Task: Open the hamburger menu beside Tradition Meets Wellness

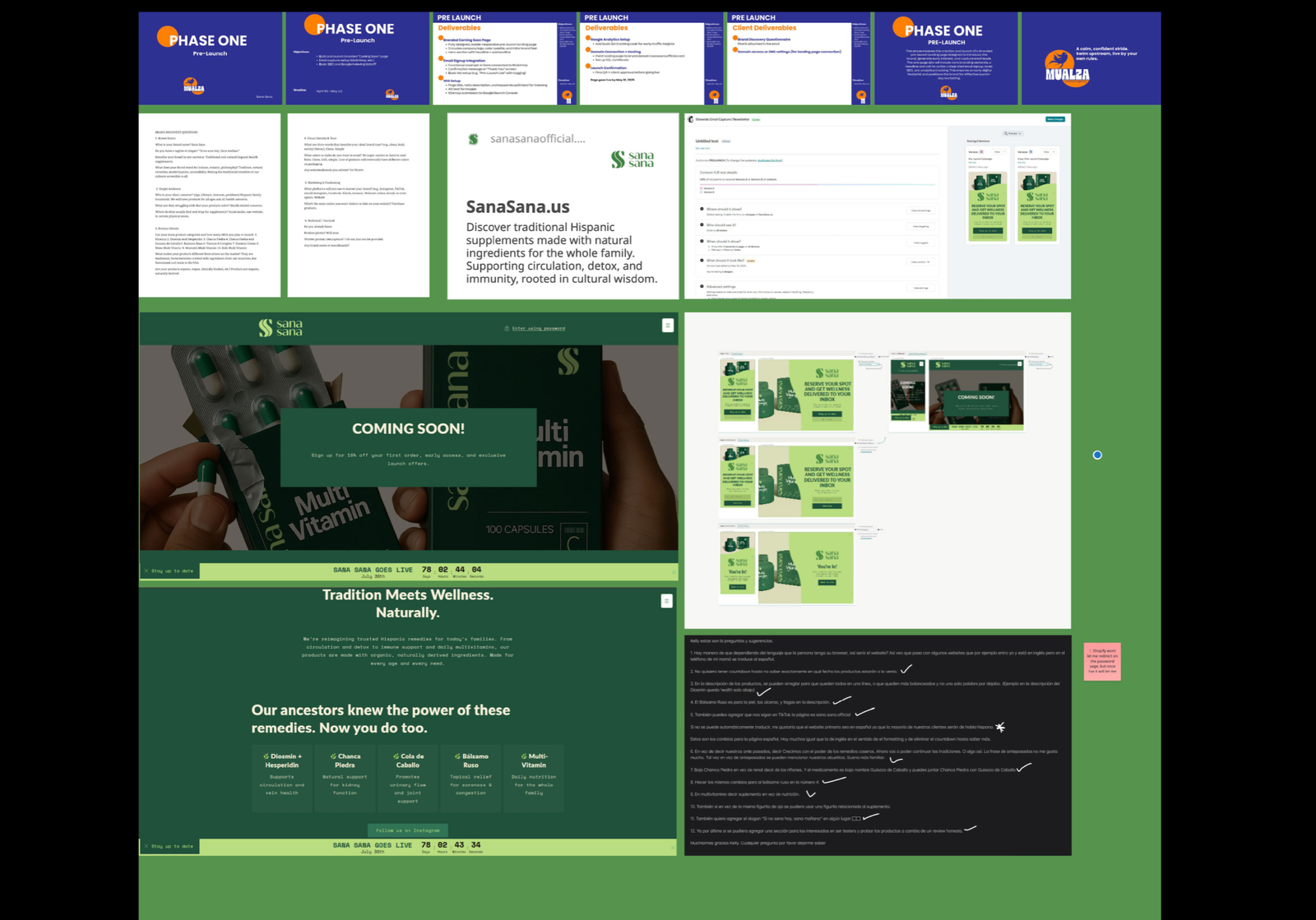Action: point(666,601)
